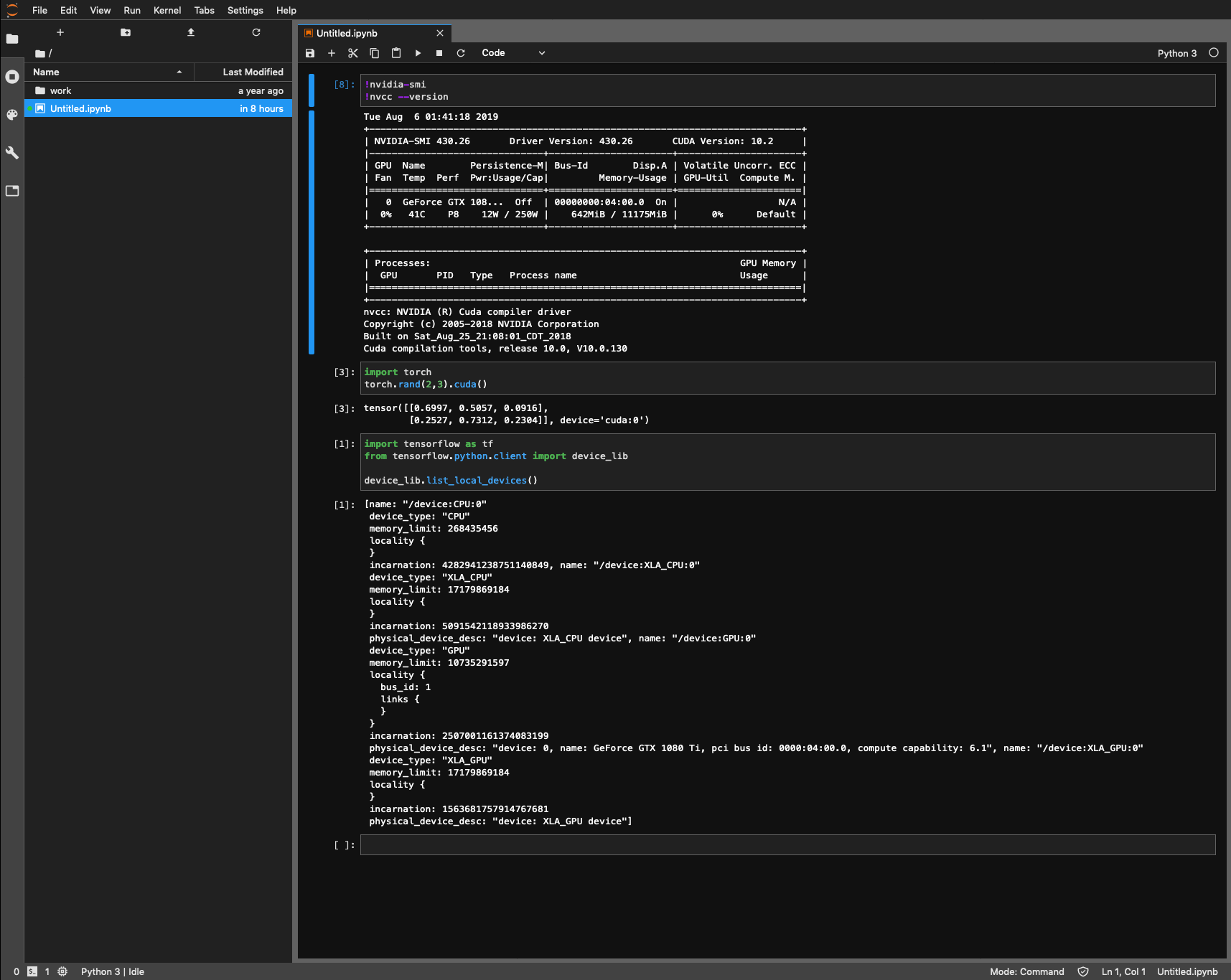Open the work folder
This screenshot has height=980, width=1231.
point(61,90)
